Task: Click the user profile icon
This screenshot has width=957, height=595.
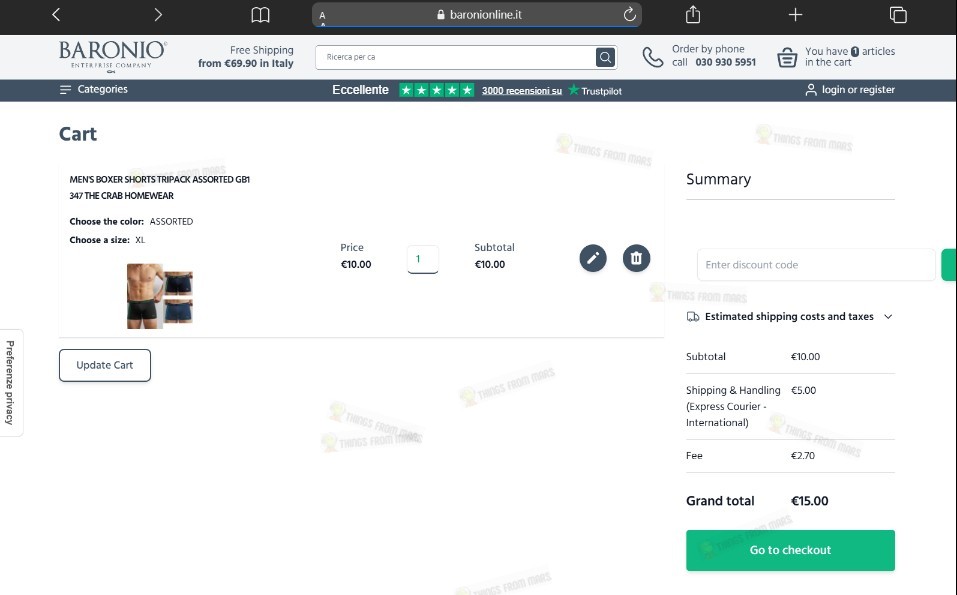Action: coord(811,90)
